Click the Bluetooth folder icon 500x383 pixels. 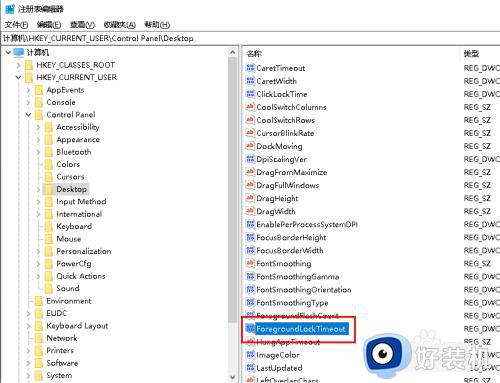(49, 152)
